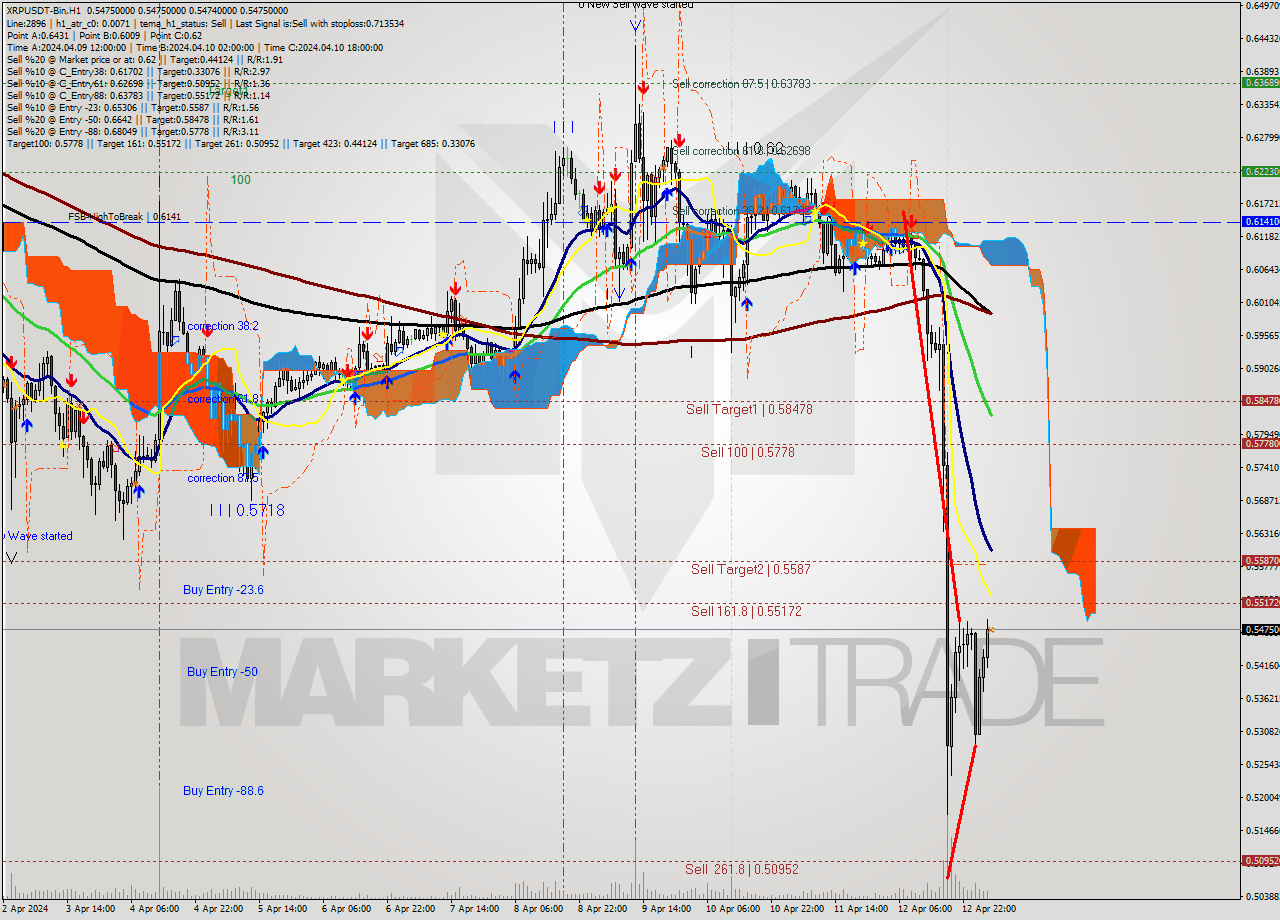Click the red 0.55870 price tag
Viewport: 1280px width, 920px height.
(1260, 560)
